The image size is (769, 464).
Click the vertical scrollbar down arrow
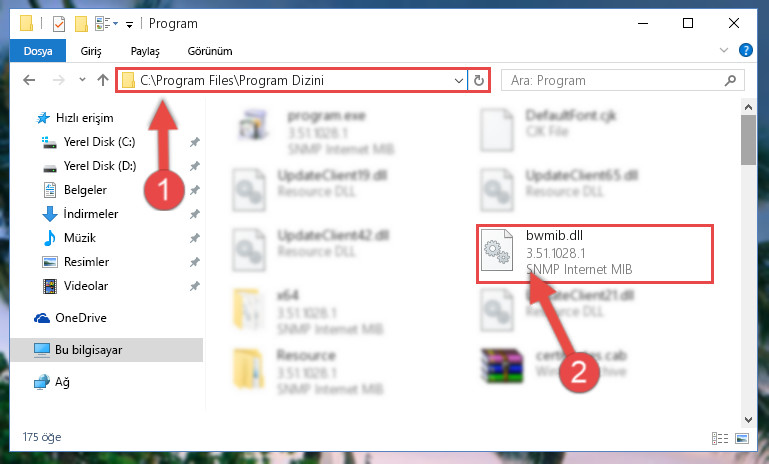pos(748,420)
